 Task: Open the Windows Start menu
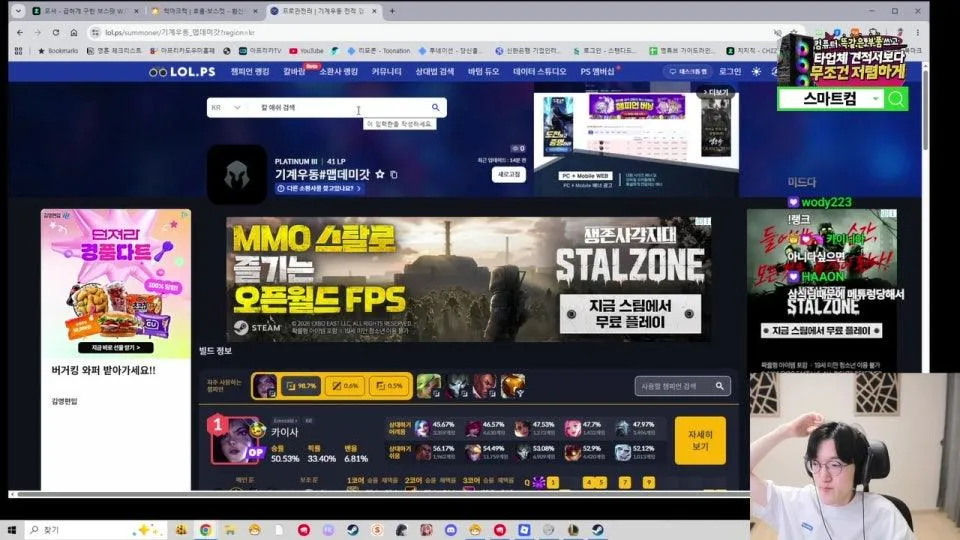[12, 530]
